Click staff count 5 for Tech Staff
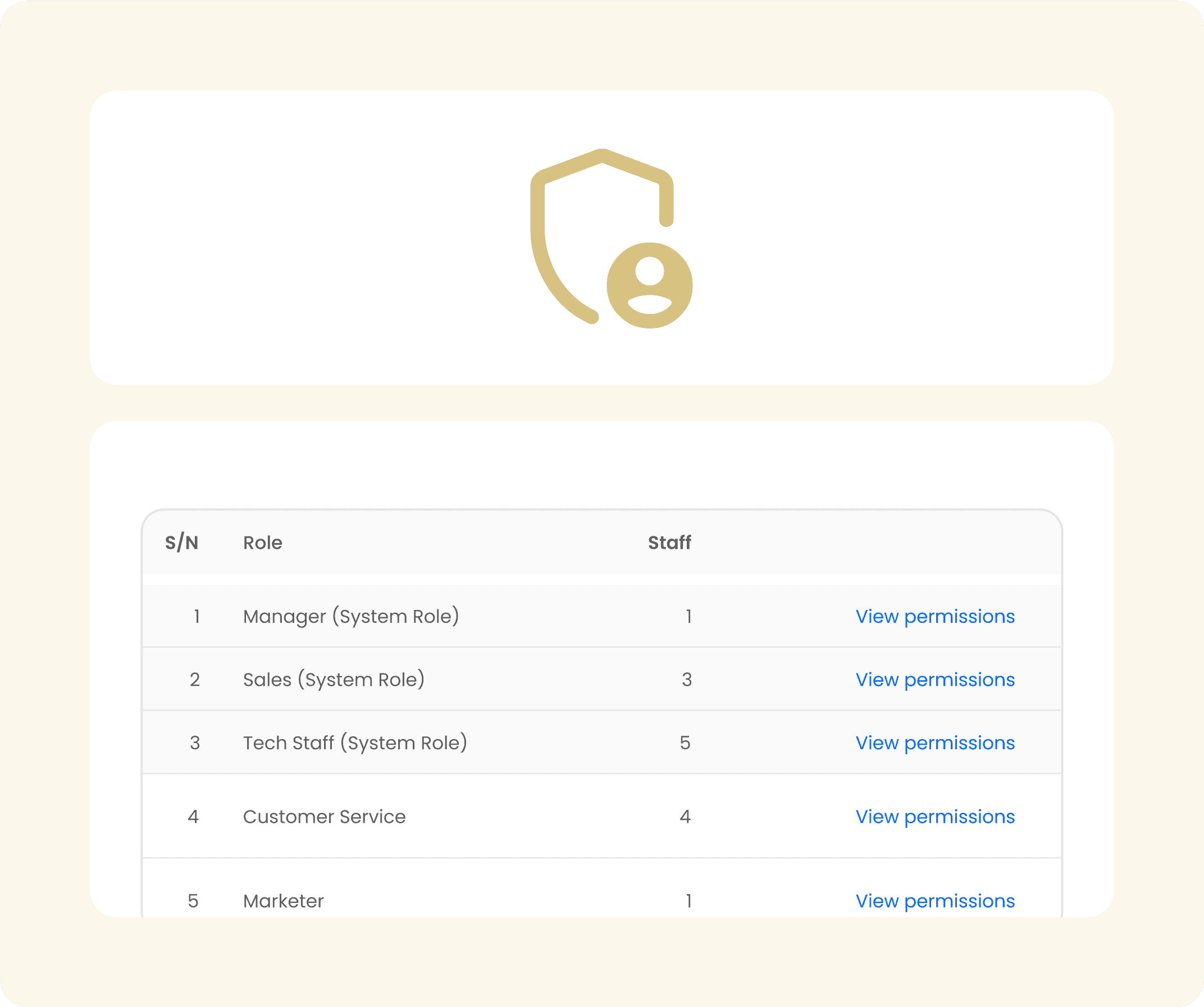 pos(685,742)
